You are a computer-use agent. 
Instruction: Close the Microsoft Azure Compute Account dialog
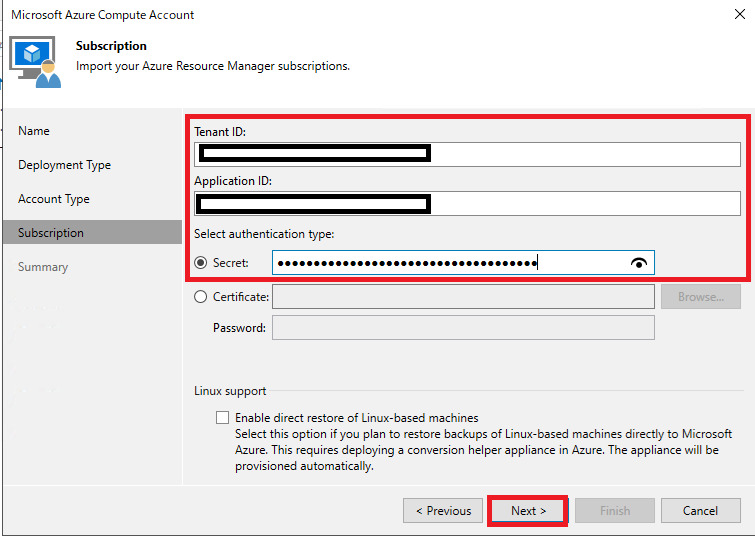coord(740,14)
